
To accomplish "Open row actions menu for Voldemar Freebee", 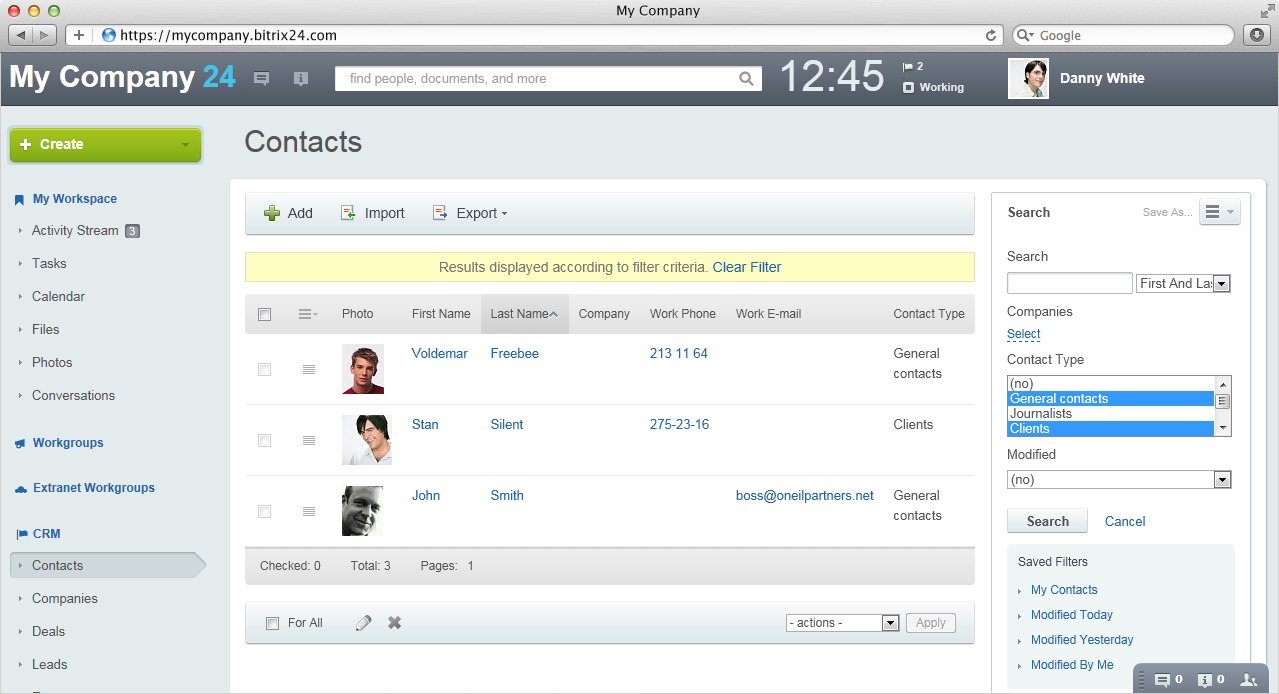I will (x=308, y=369).
